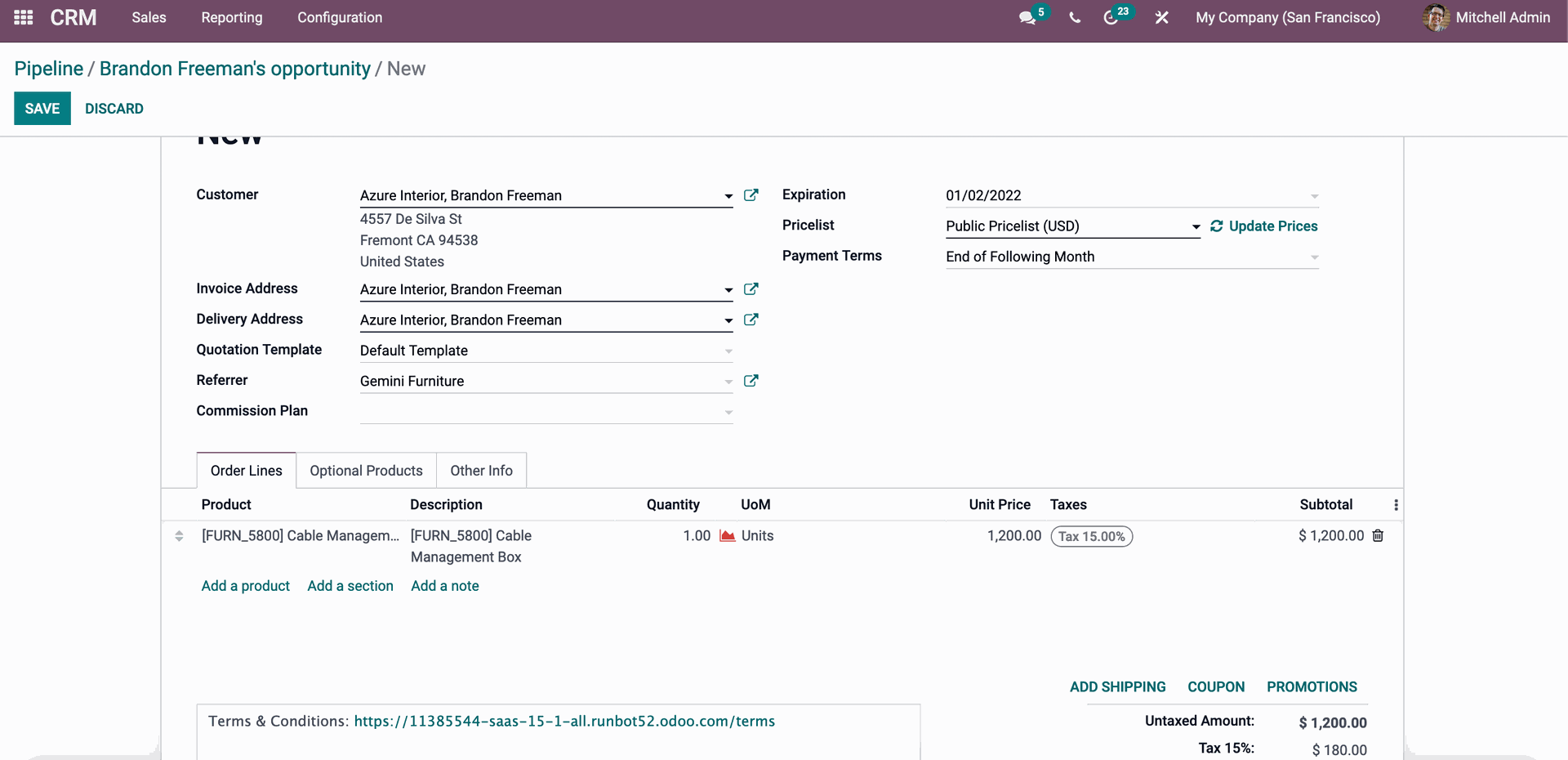Click the forecast chart icon beside quantity
This screenshot has width=1568, height=760.
727,536
